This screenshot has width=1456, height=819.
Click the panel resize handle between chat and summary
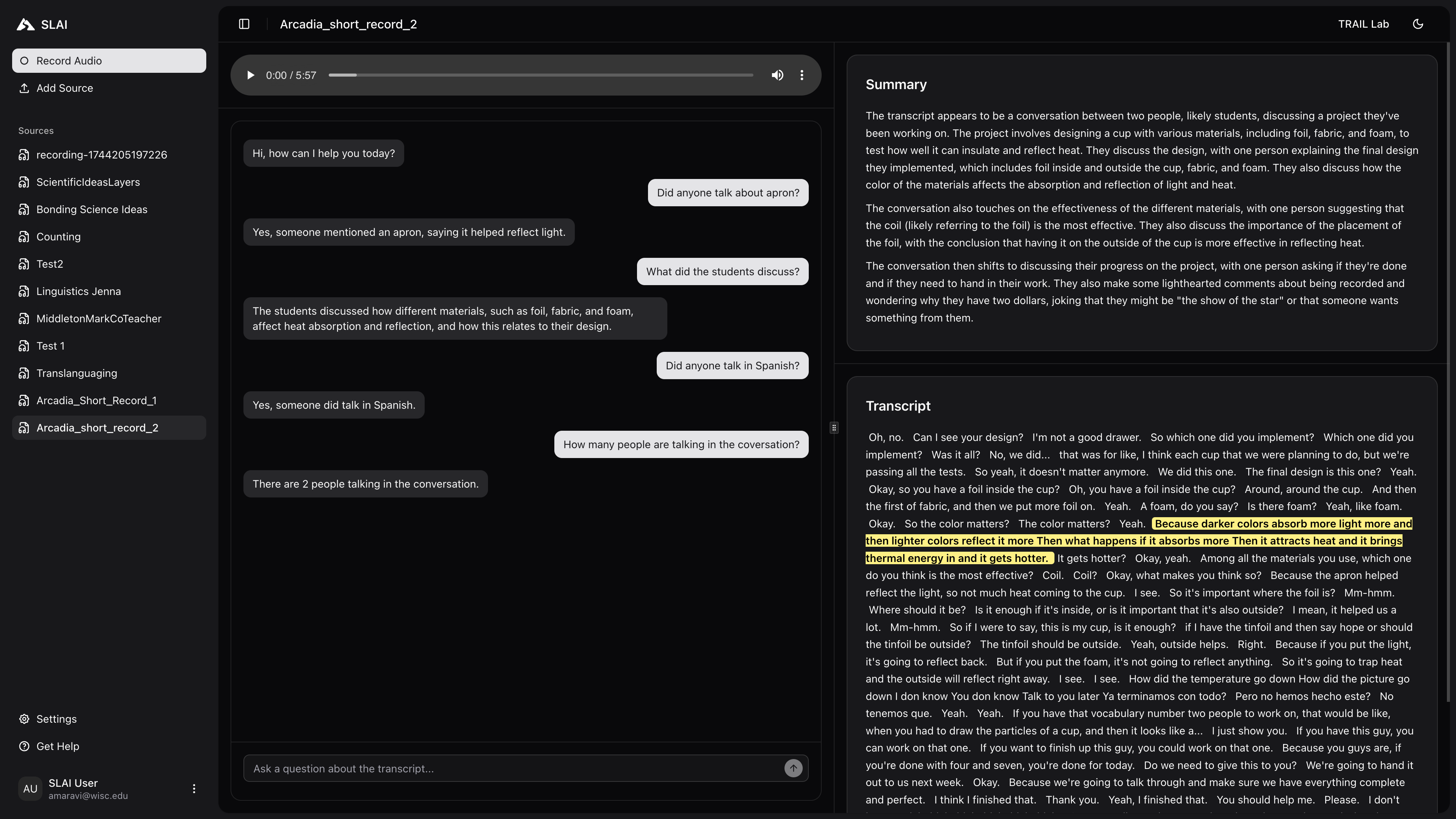(834, 427)
